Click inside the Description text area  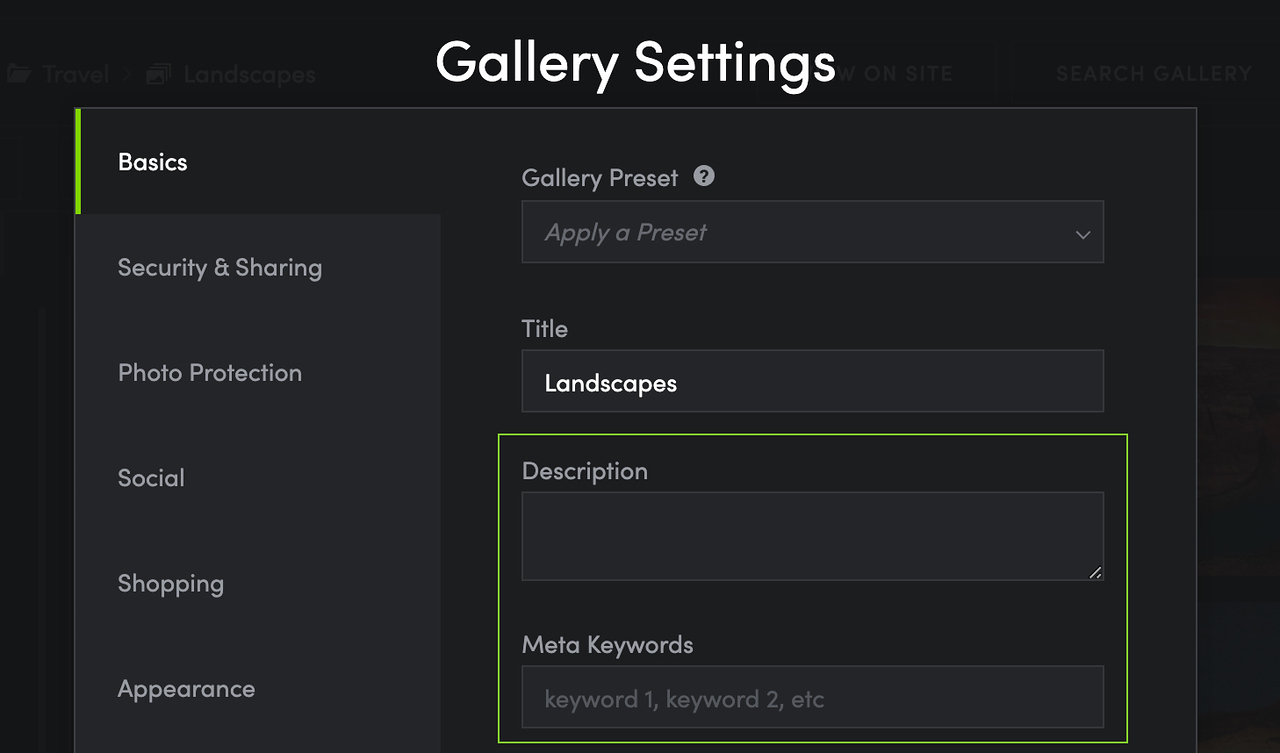tap(812, 536)
